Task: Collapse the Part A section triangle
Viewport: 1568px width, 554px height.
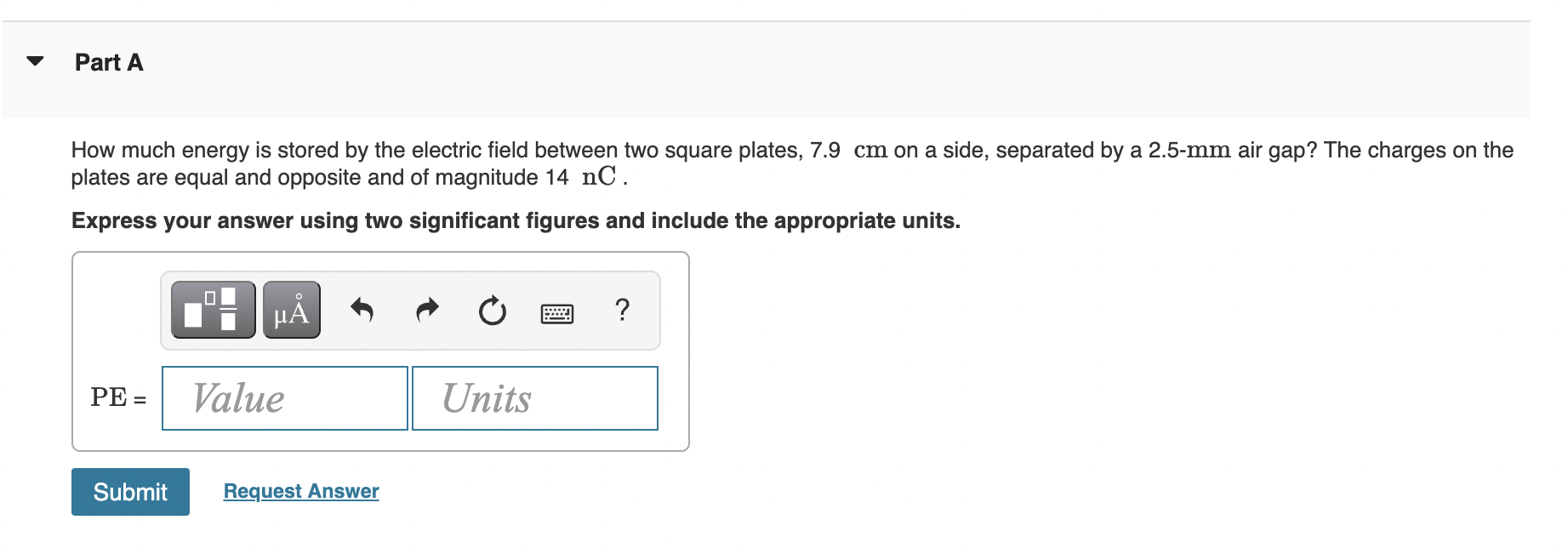Action: pyautogui.click(x=35, y=61)
